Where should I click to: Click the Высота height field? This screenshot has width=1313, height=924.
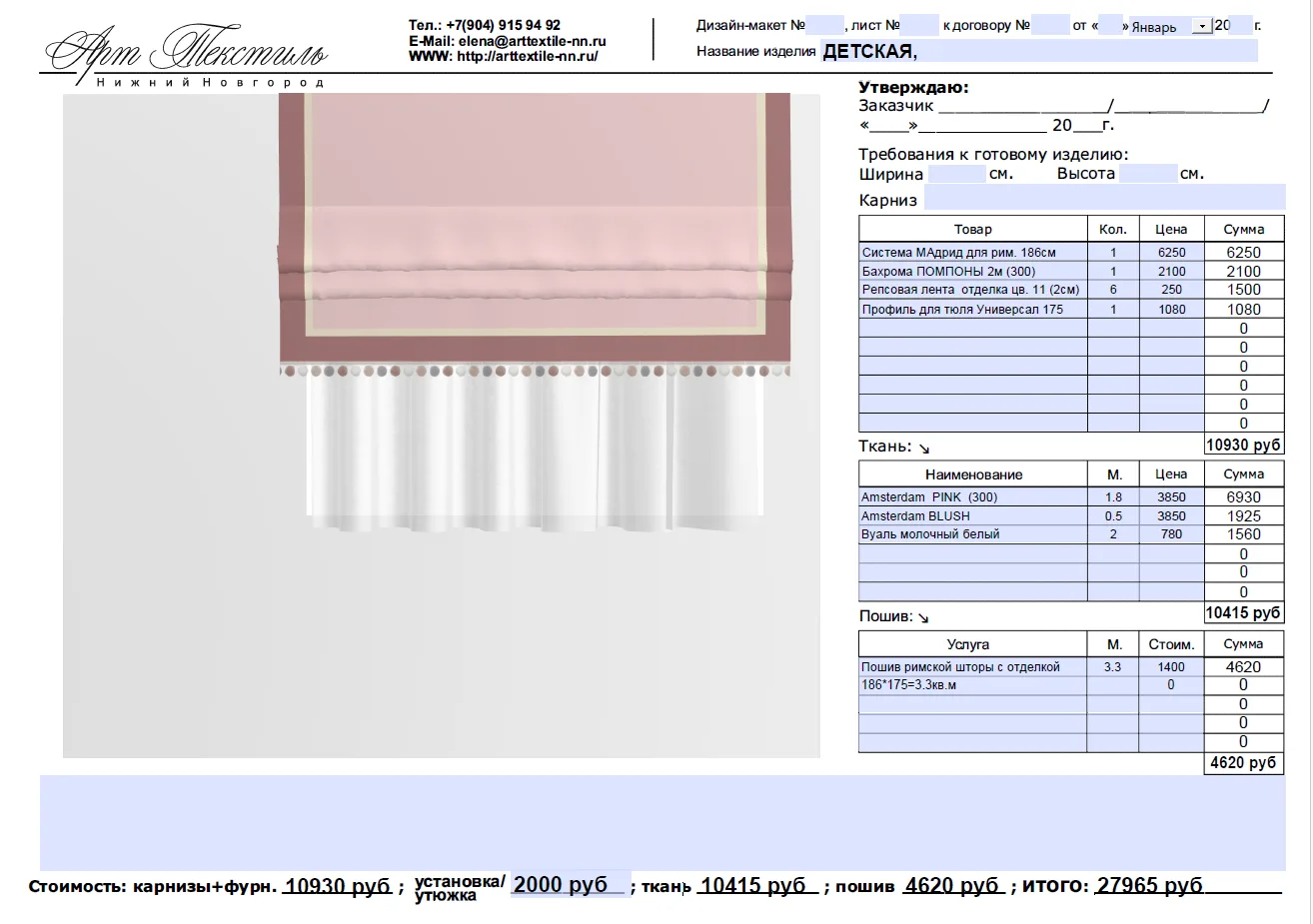(x=1147, y=174)
